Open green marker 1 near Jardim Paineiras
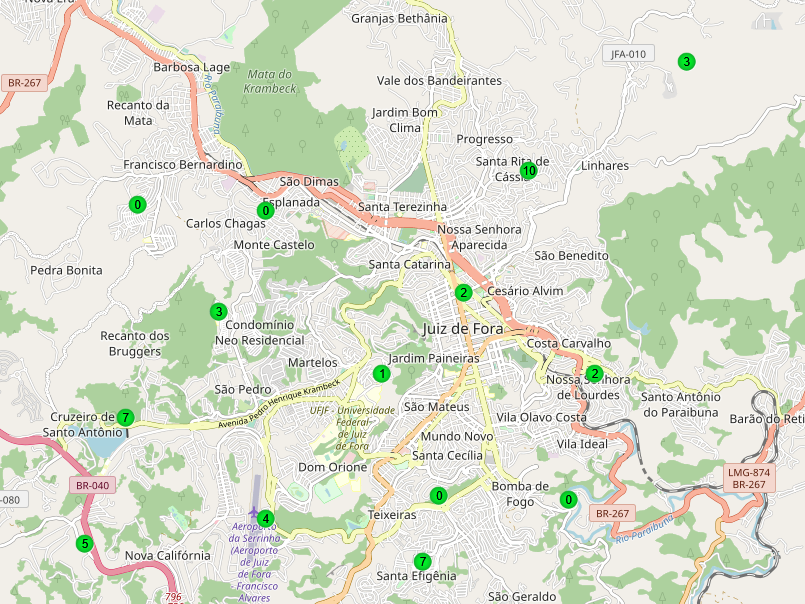 coord(381,374)
